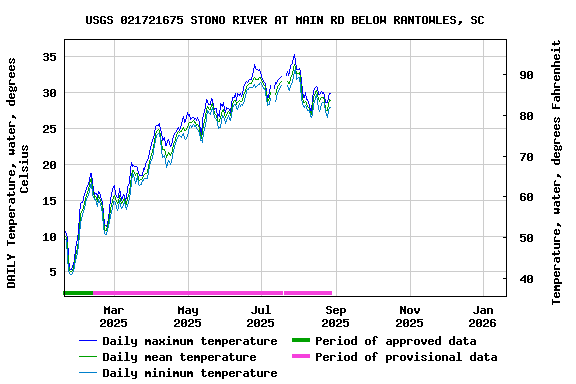Click the 15 value on the Celsius axis
576x384 pixels.
coord(50,201)
